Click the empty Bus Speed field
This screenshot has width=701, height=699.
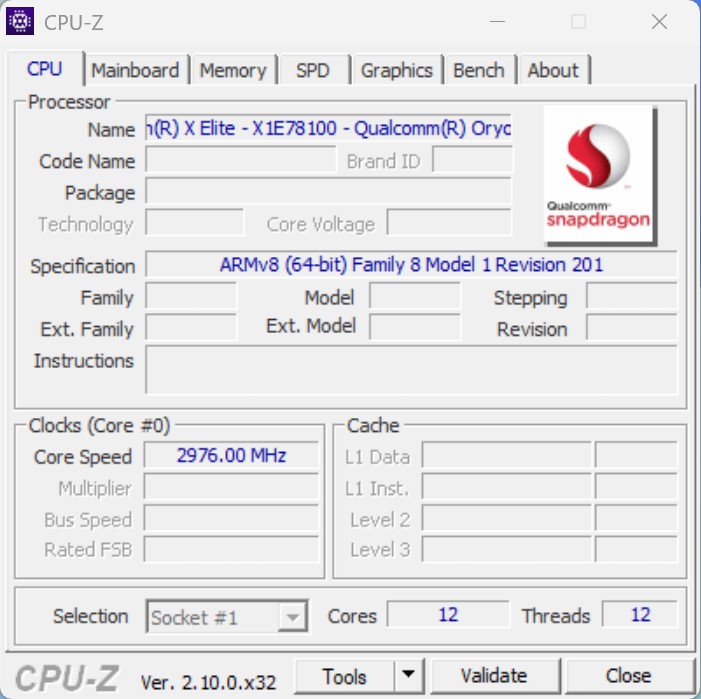[x=232, y=518]
